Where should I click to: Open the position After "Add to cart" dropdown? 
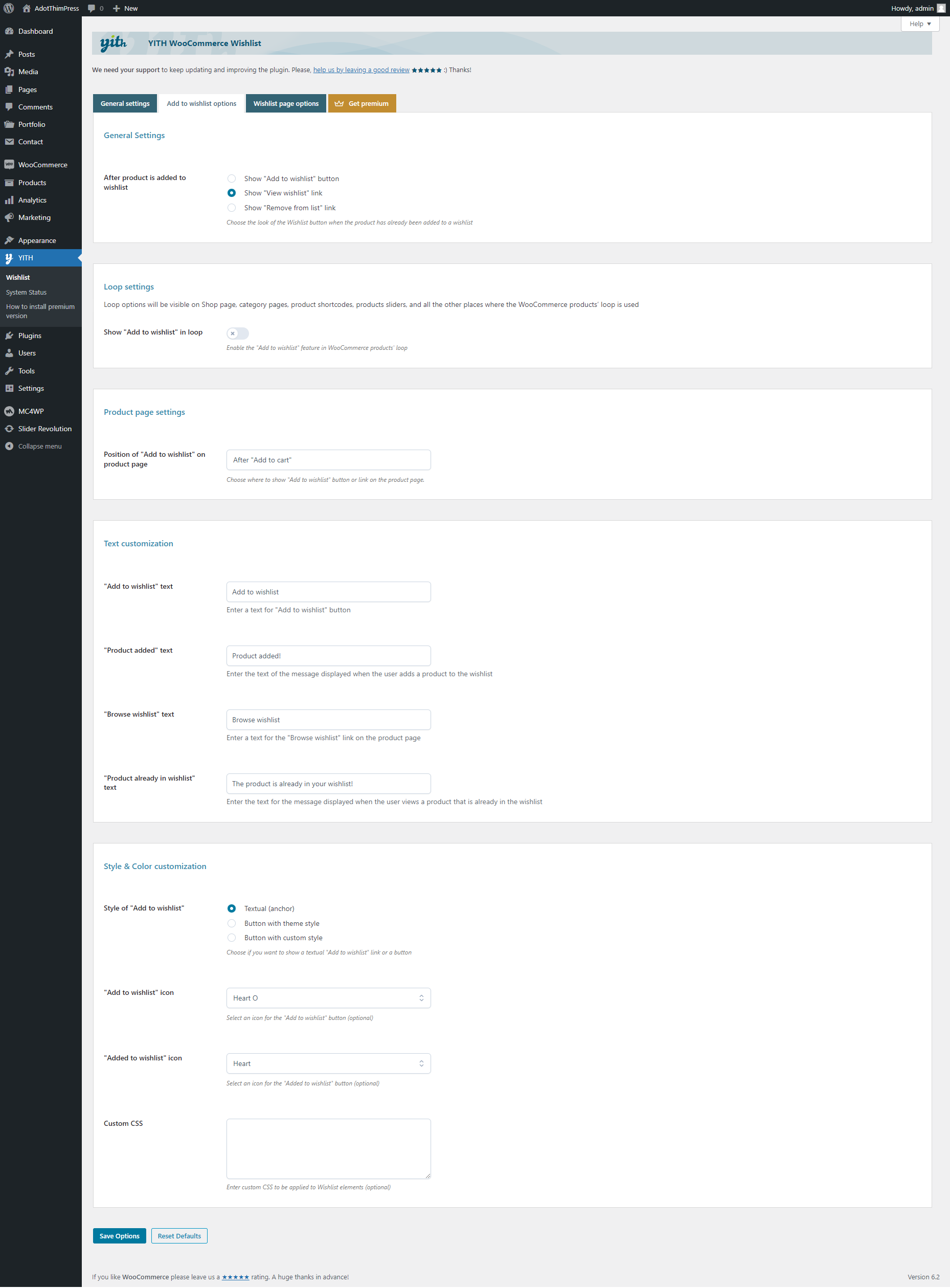(x=328, y=460)
